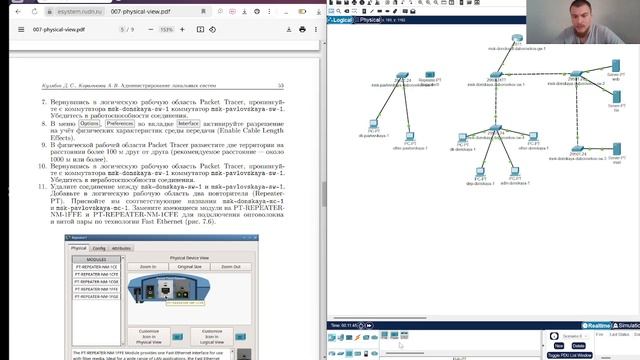
Task: Choose Connections lightning bolt category
Action: (358, 338)
